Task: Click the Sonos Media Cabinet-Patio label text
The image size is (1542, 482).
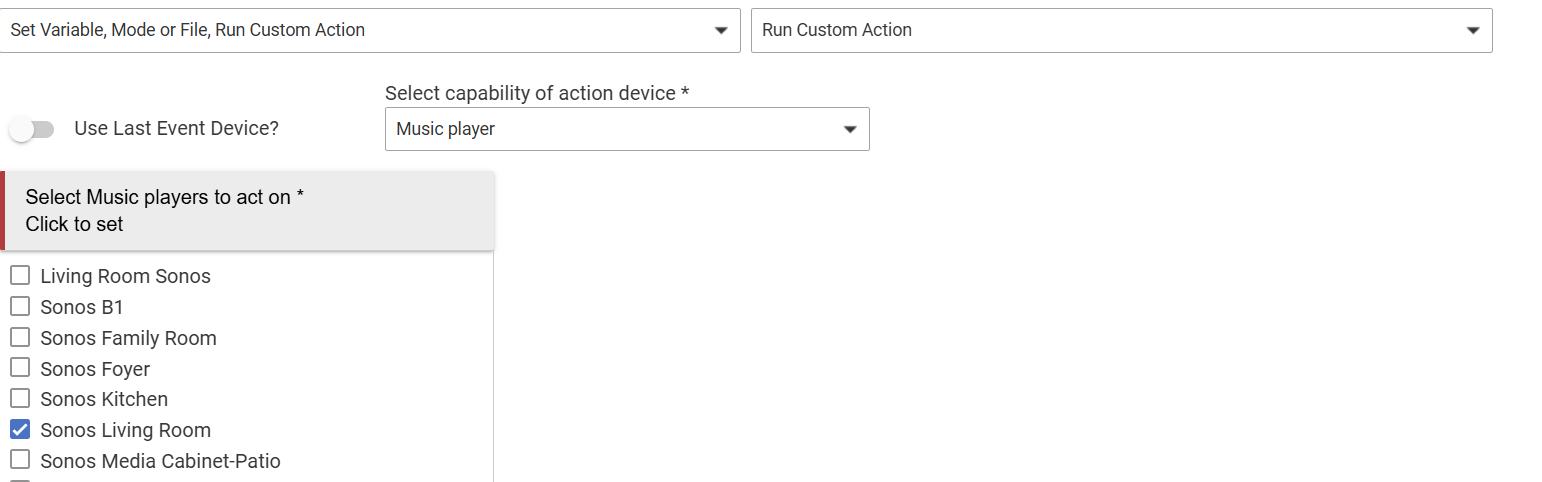Action: (160, 461)
